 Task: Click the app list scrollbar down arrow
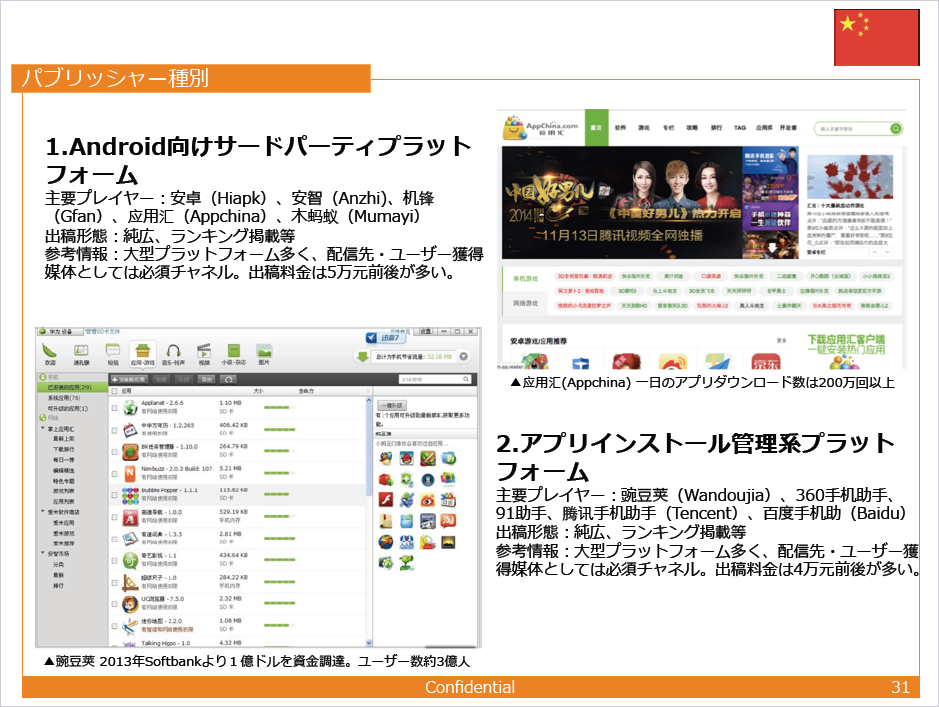(369, 642)
